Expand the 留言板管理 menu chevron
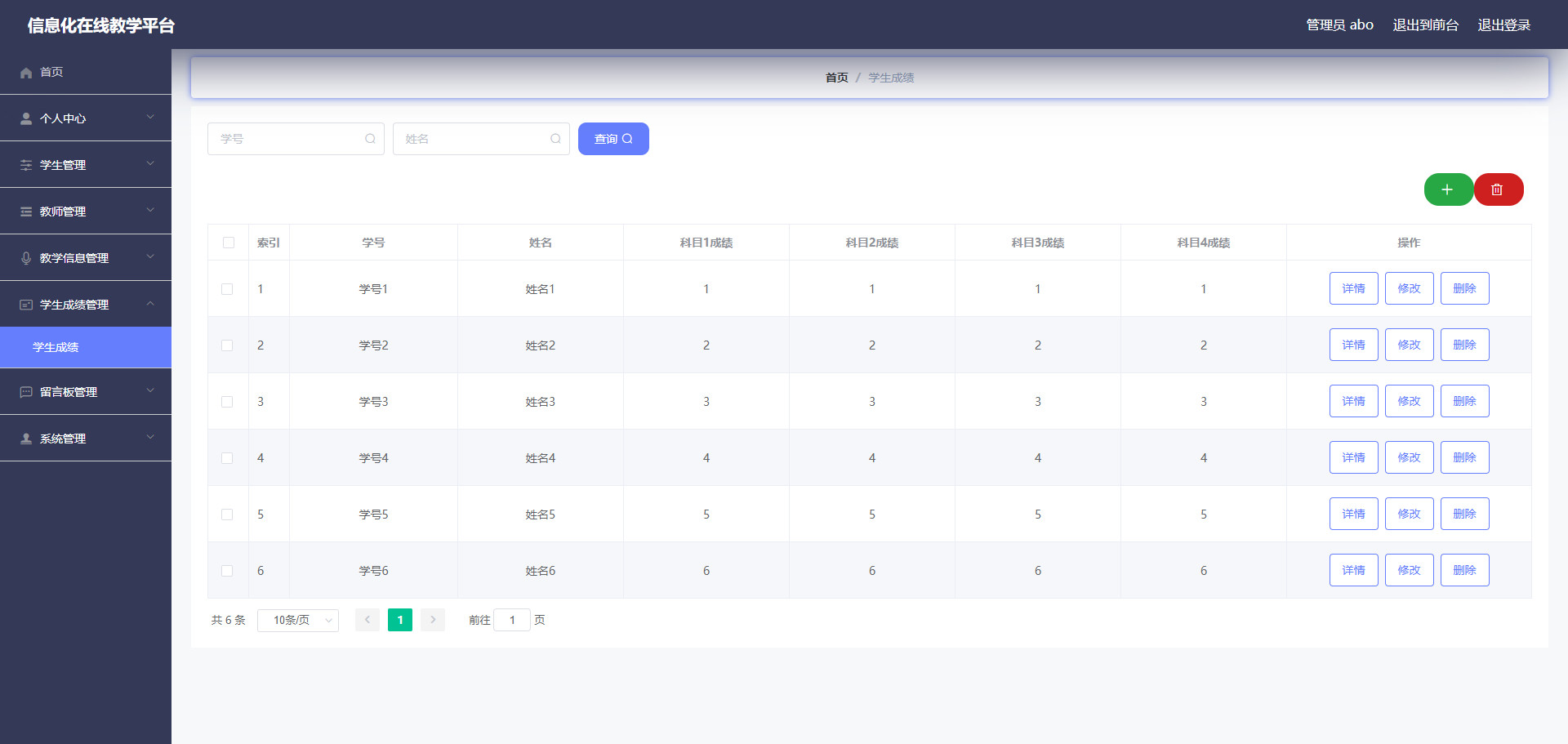 pyautogui.click(x=150, y=391)
